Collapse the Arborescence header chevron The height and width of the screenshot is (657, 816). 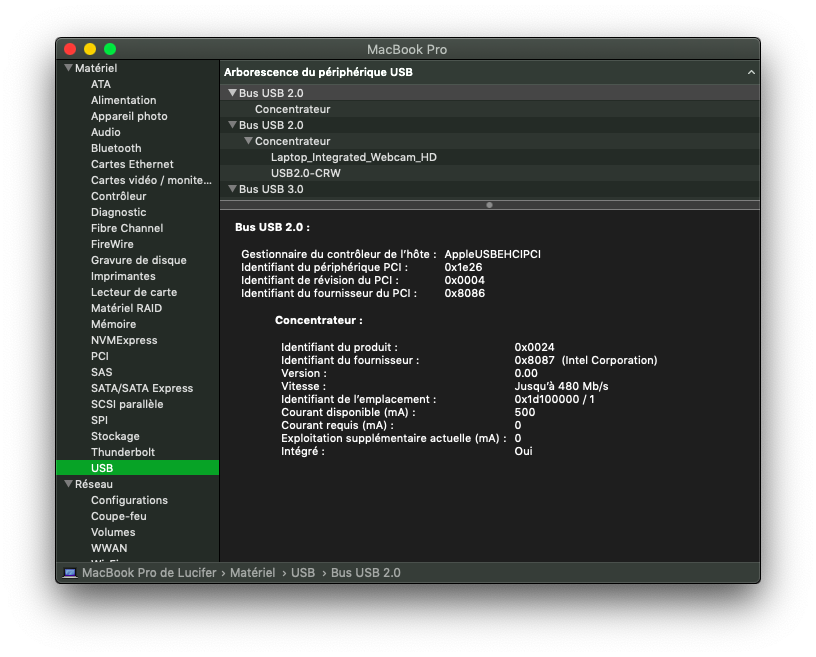tap(751, 72)
